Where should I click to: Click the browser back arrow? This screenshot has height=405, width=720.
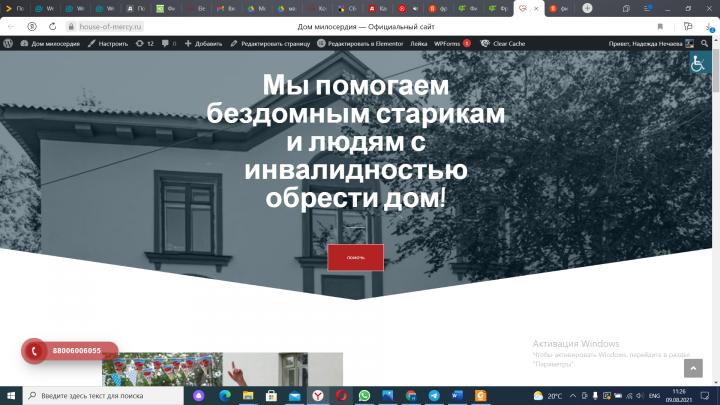click(11, 27)
